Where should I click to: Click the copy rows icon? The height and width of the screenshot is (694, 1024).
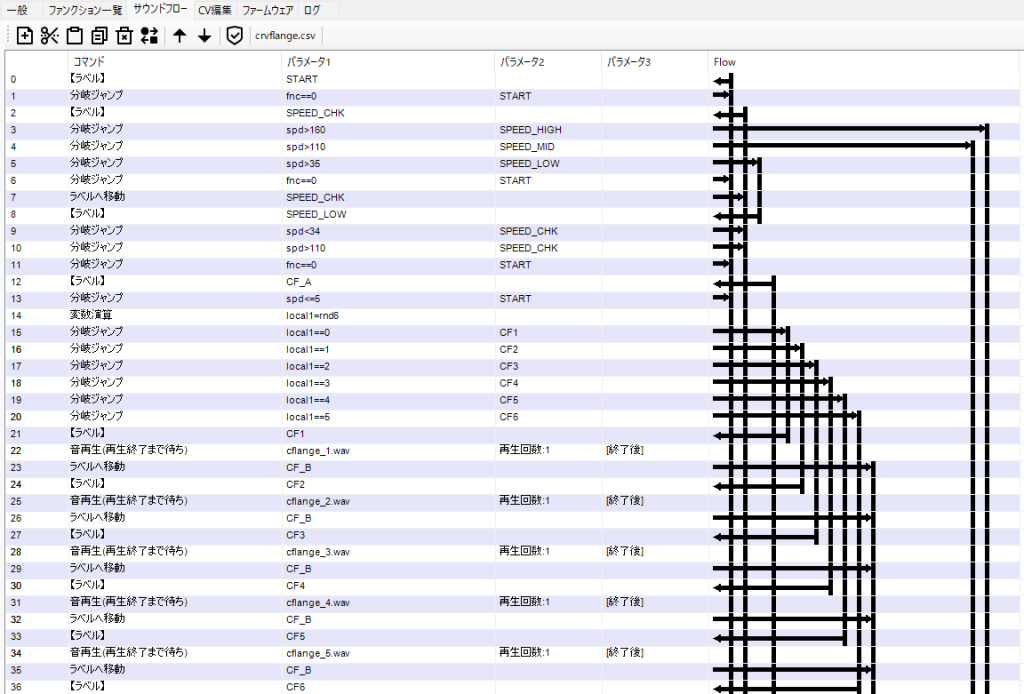coord(100,36)
